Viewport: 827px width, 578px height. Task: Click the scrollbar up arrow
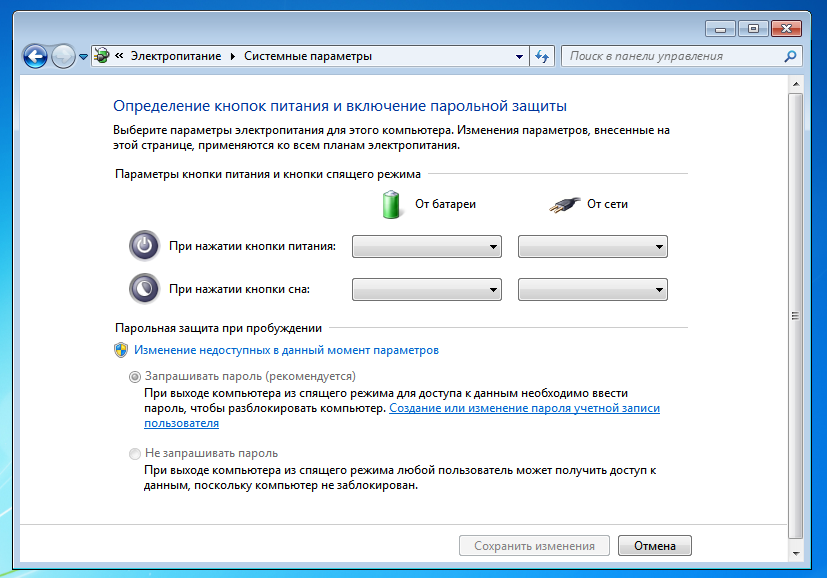point(796,84)
